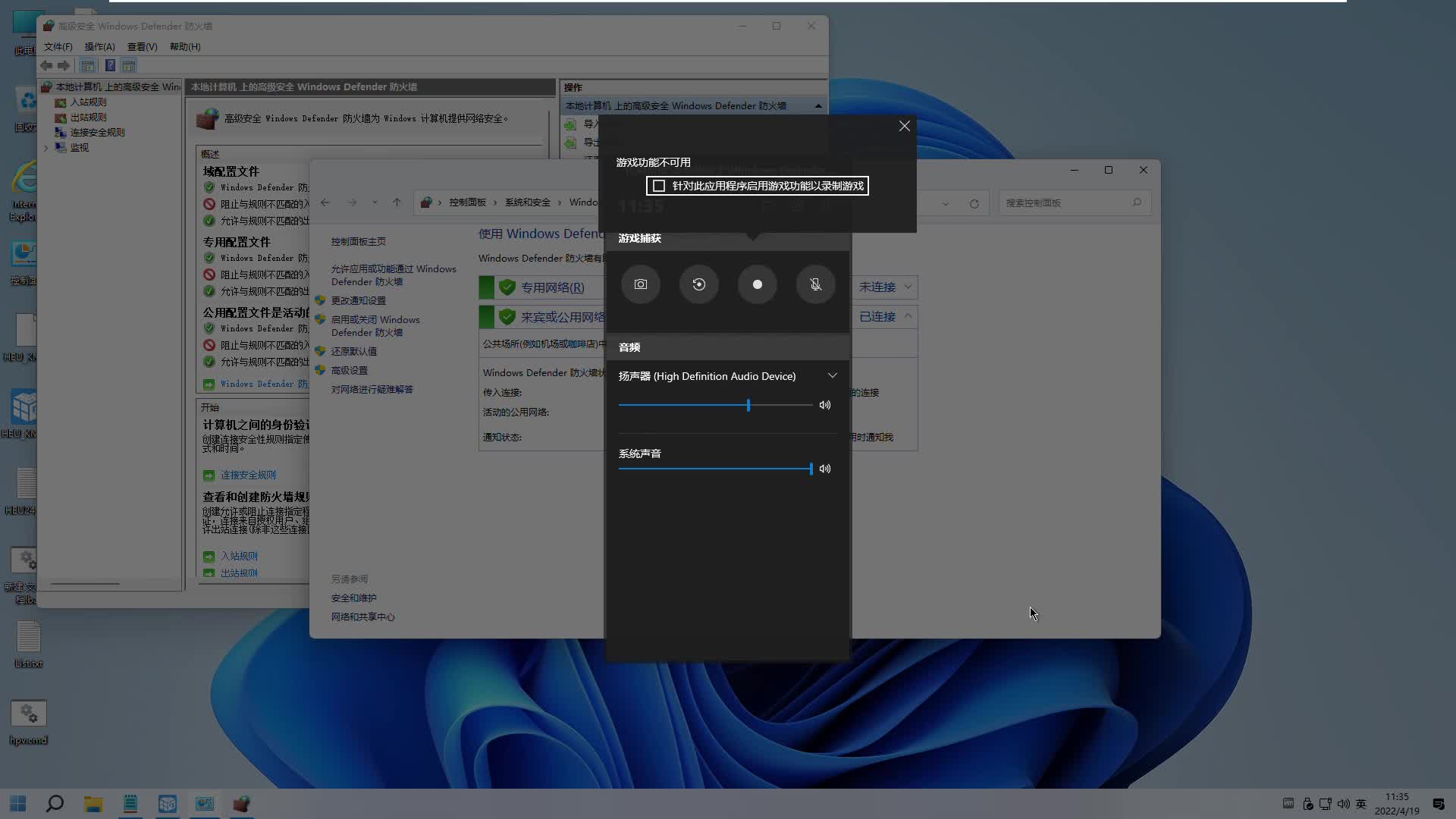The image size is (1456, 819).
Task: Click the back arrow in the firewall toolbar
Action: pyautogui.click(x=46, y=66)
